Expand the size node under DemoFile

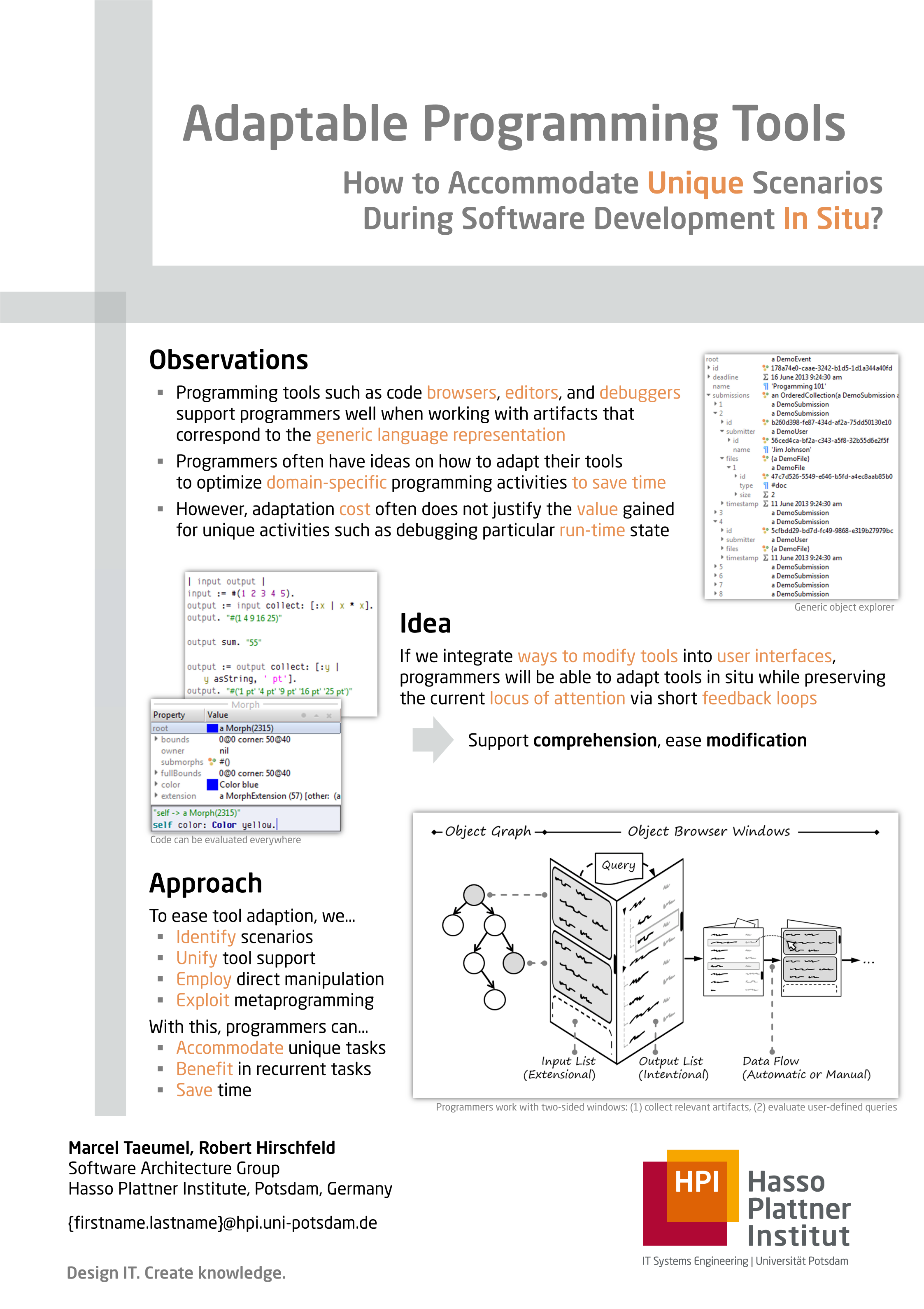pyautogui.click(x=736, y=494)
